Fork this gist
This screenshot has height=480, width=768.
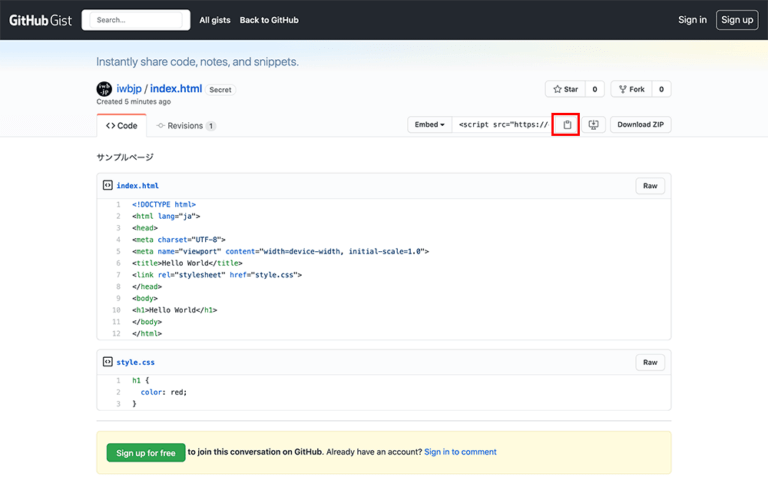[631, 89]
